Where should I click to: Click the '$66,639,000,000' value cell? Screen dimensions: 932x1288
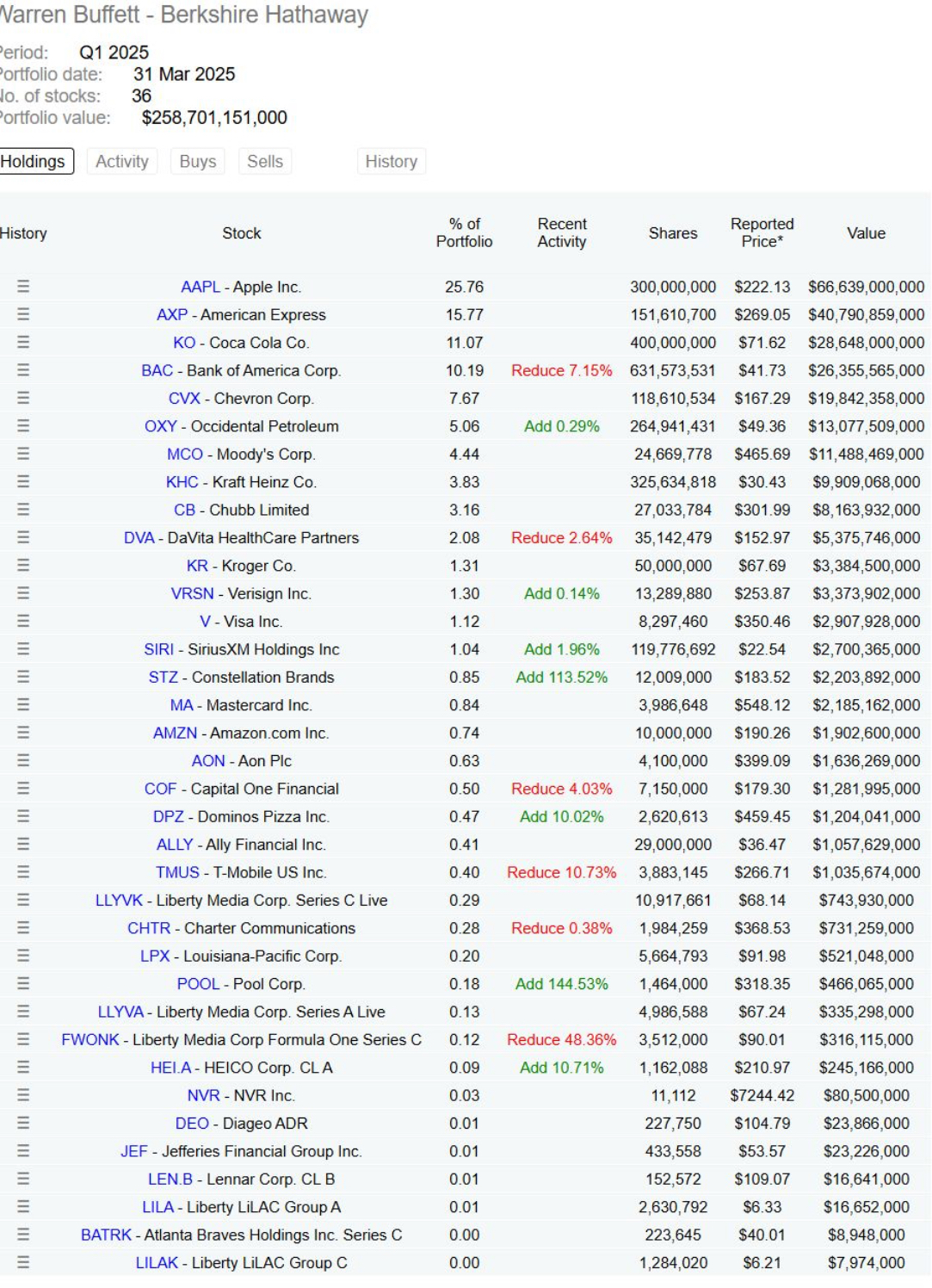click(x=866, y=287)
